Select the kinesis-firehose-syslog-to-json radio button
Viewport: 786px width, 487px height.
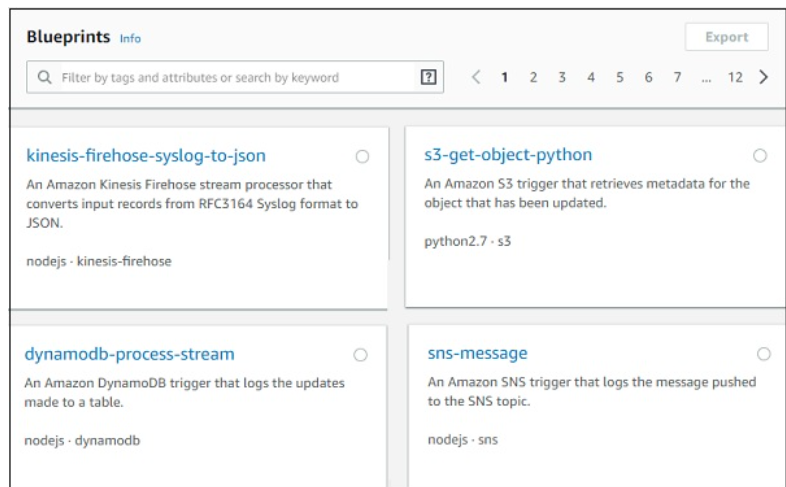tap(361, 156)
